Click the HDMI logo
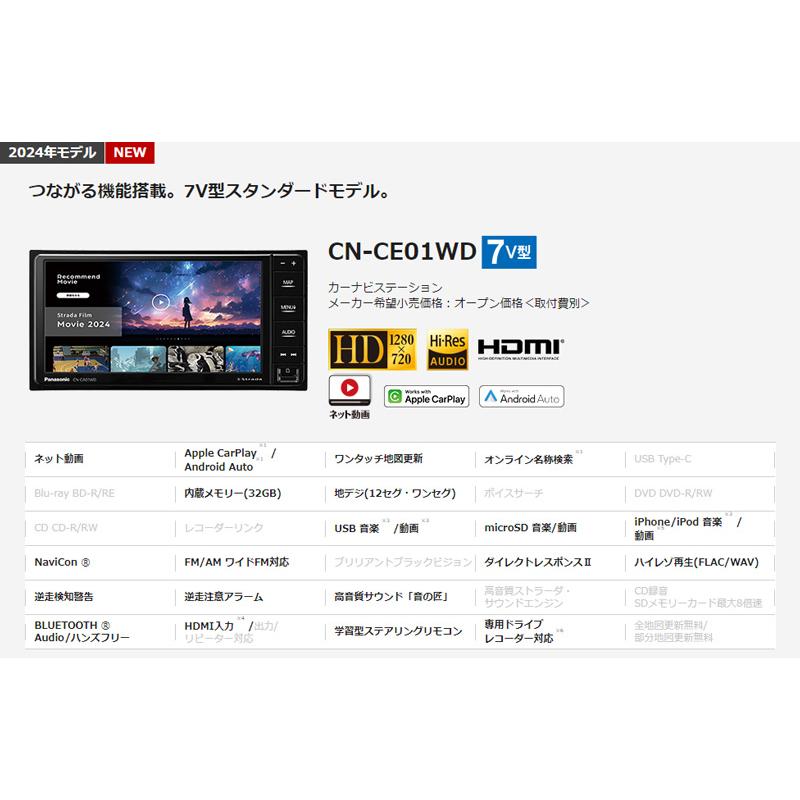Image resolution: width=800 pixels, height=800 pixels. point(519,348)
